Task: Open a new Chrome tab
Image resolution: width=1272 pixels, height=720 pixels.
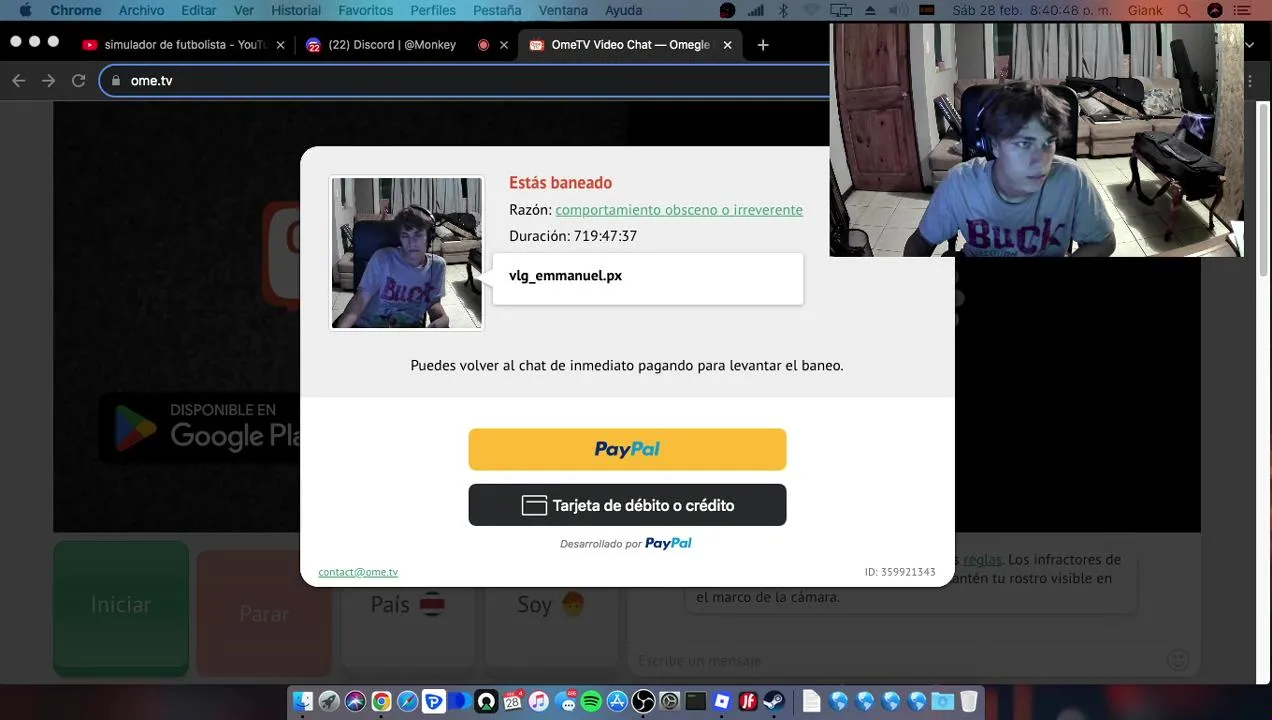Action: tap(763, 45)
